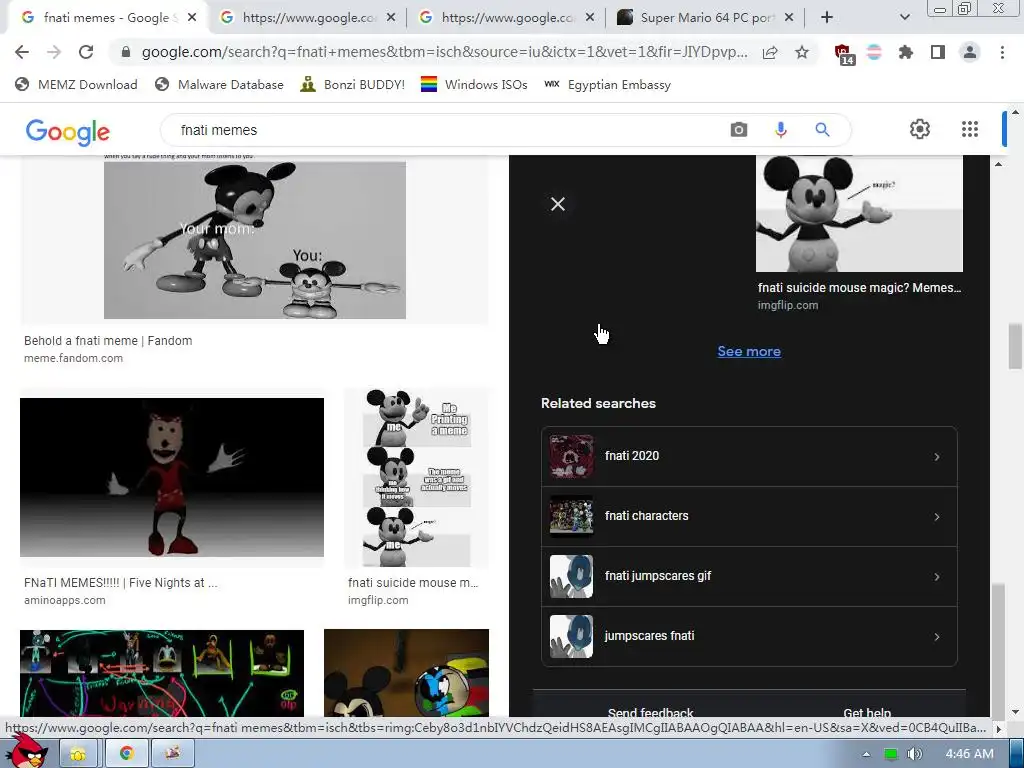This screenshot has width=1024, height=768.
Task: Open the Angry Birds start button
Action: 26,751
